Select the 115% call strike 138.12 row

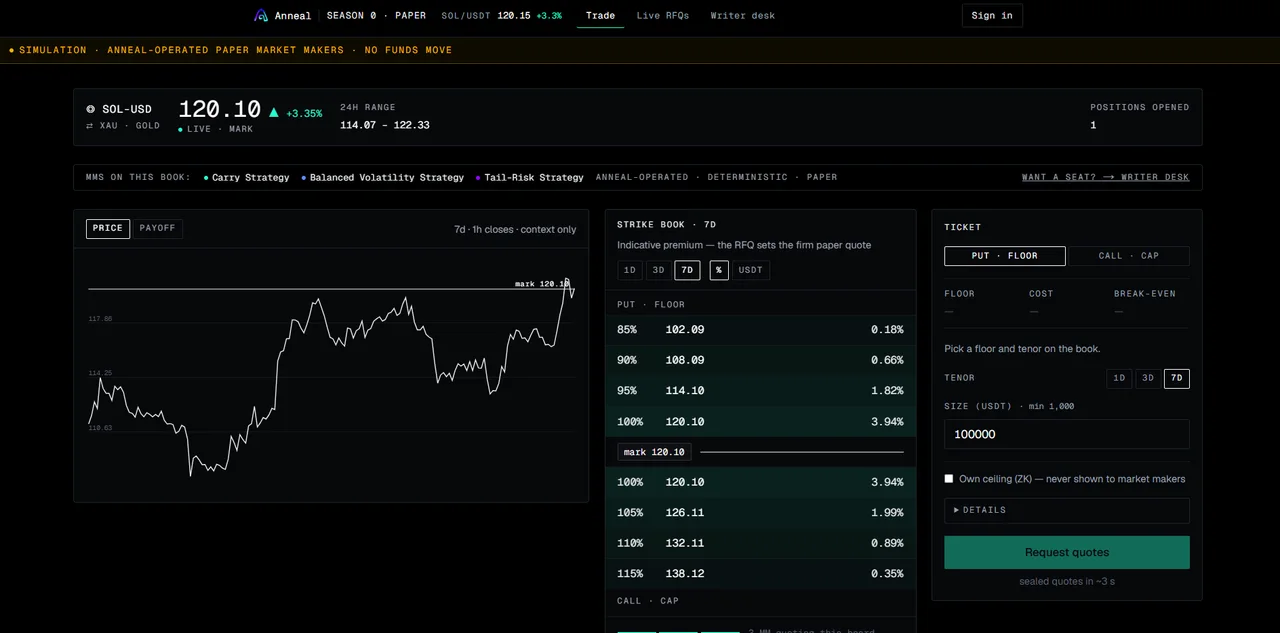(x=760, y=574)
